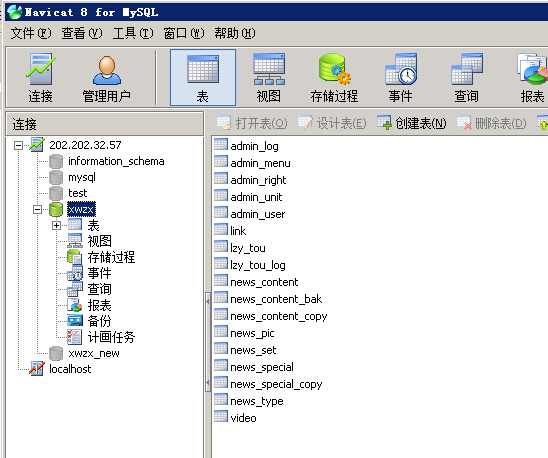
Task: Select test database in tree
Action: coord(78,193)
